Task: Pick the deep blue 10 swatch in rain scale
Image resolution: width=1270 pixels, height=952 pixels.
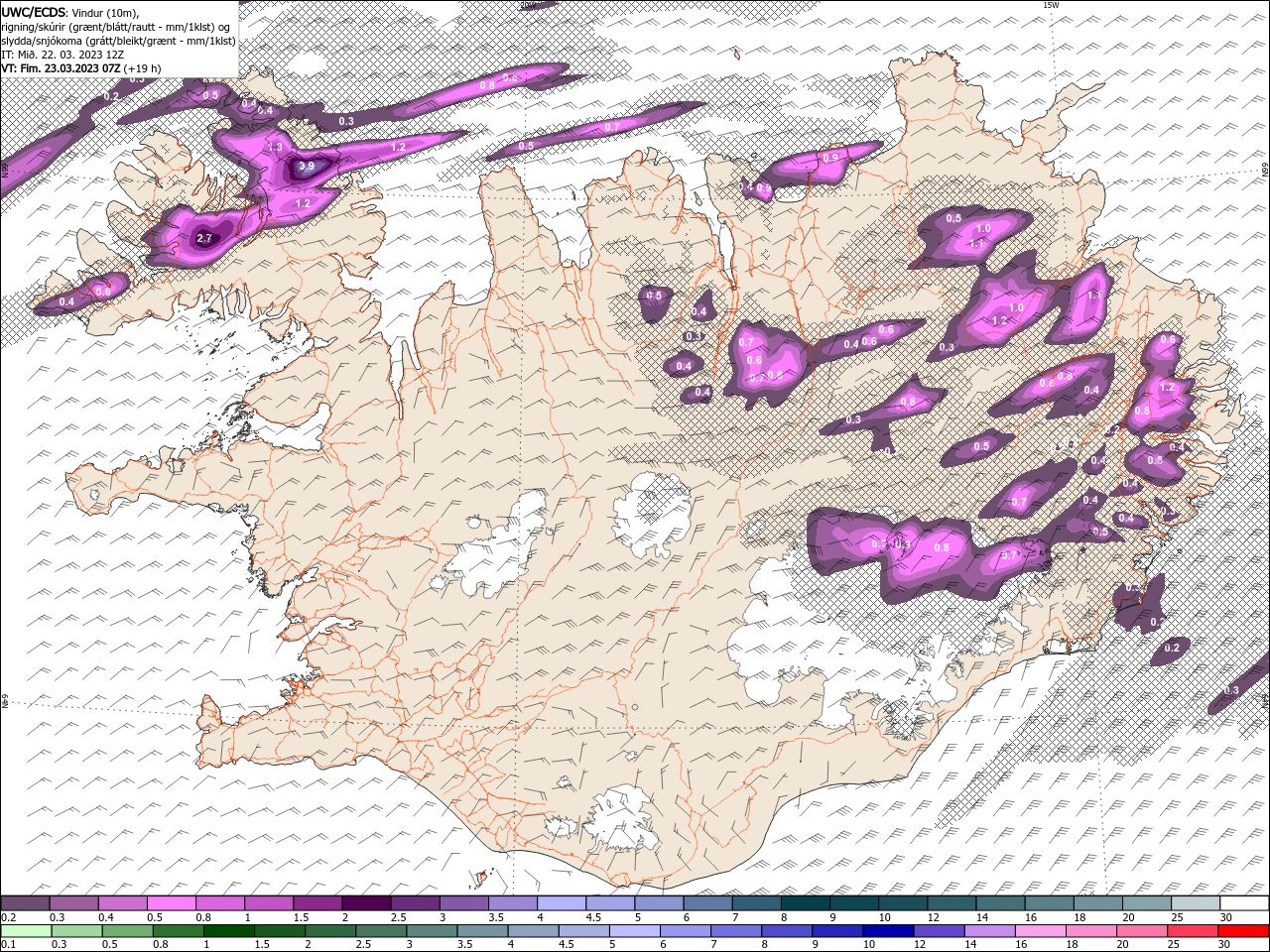Action: coord(888,931)
